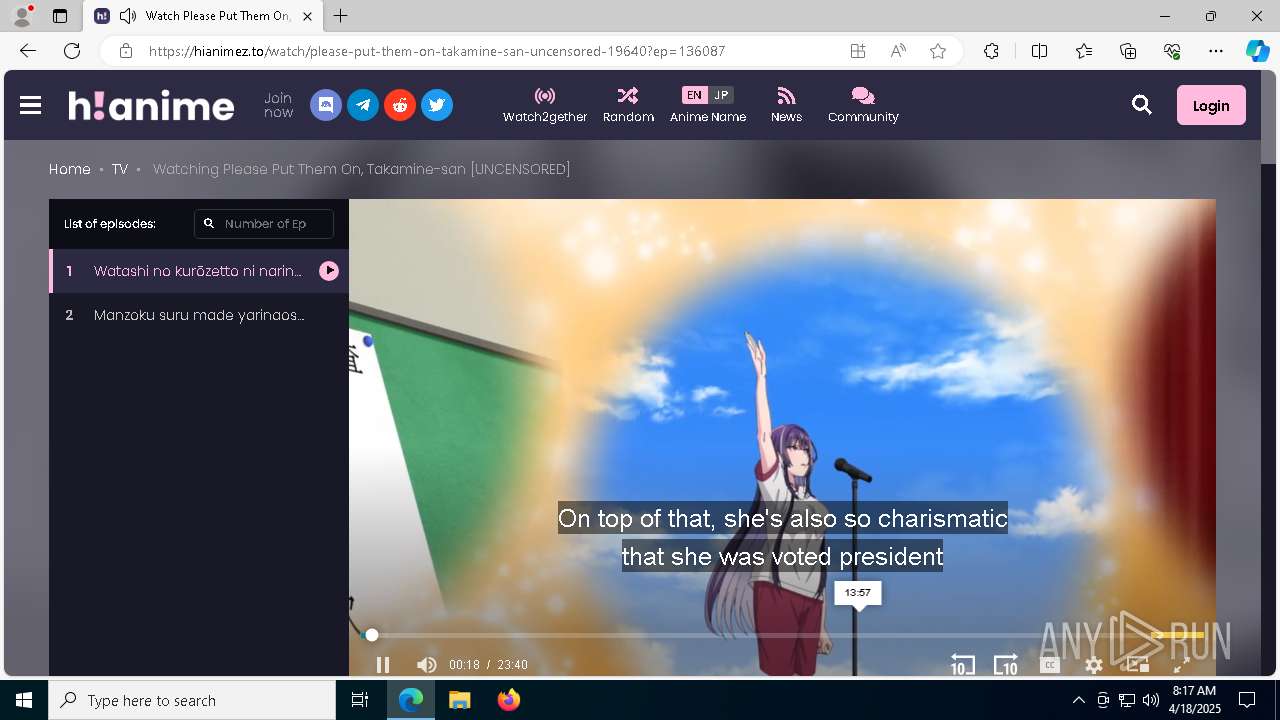Image resolution: width=1280 pixels, height=720 pixels.
Task: Enable picture-in-picture mode in player
Action: pos(1138,665)
